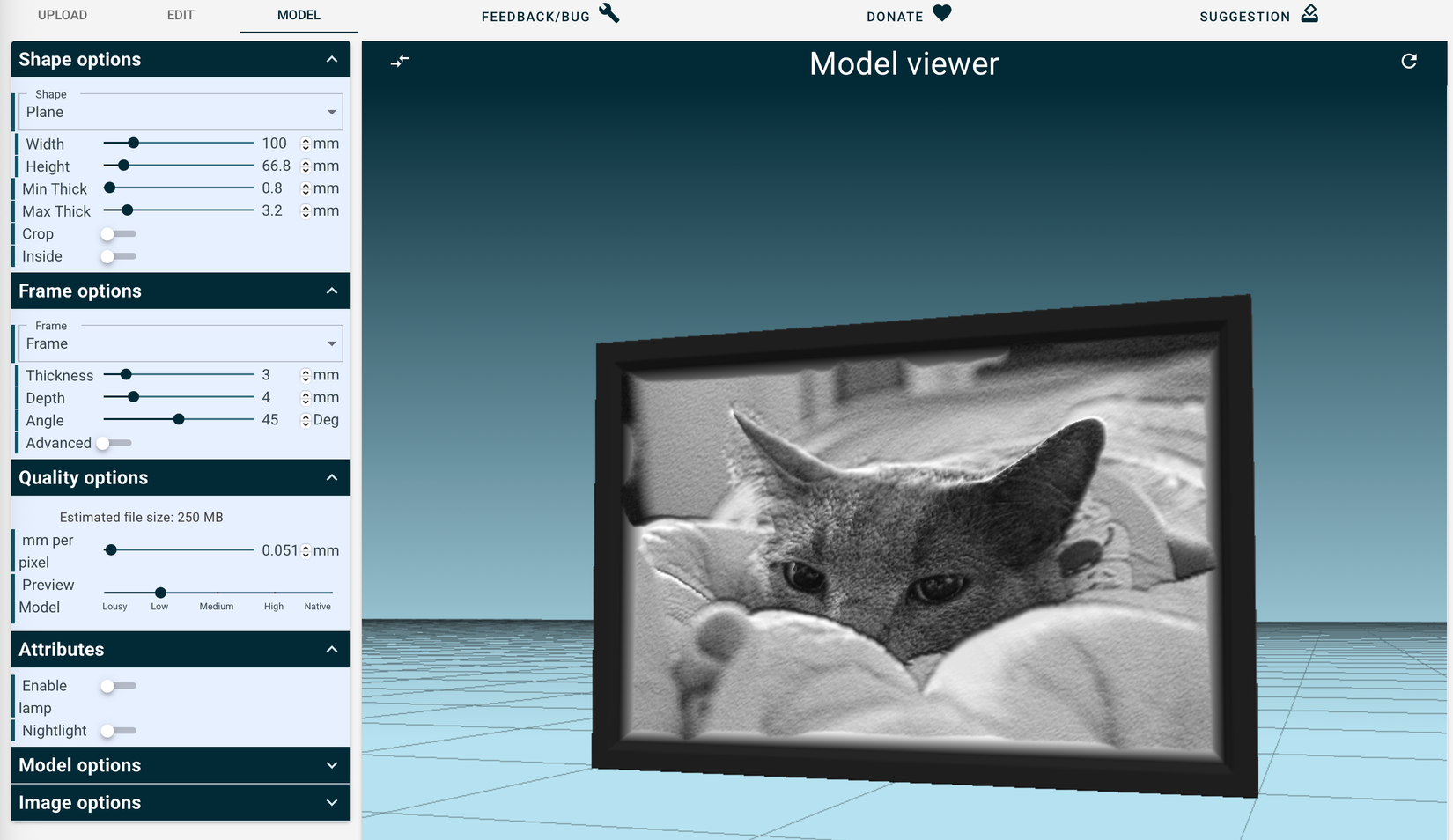
Task: Click the frame Thickness slider handle
Action: (x=126, y=374)
